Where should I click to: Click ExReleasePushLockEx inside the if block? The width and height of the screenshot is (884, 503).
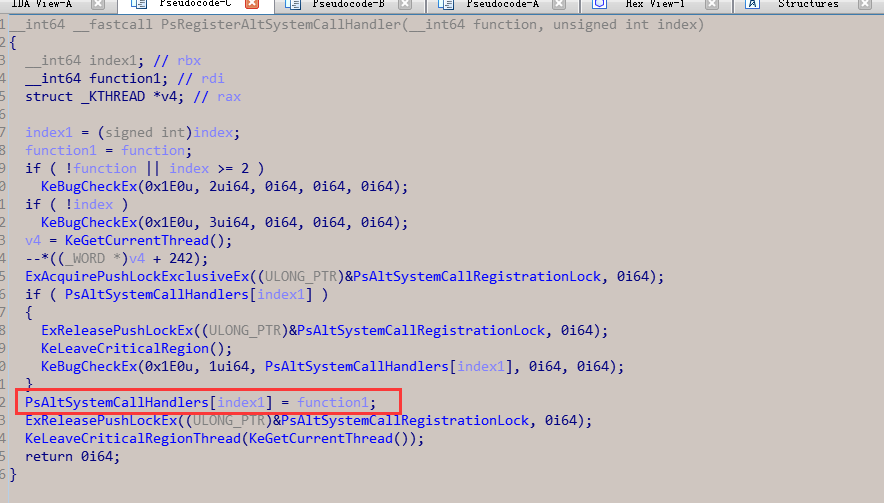(x=117, y=331)
